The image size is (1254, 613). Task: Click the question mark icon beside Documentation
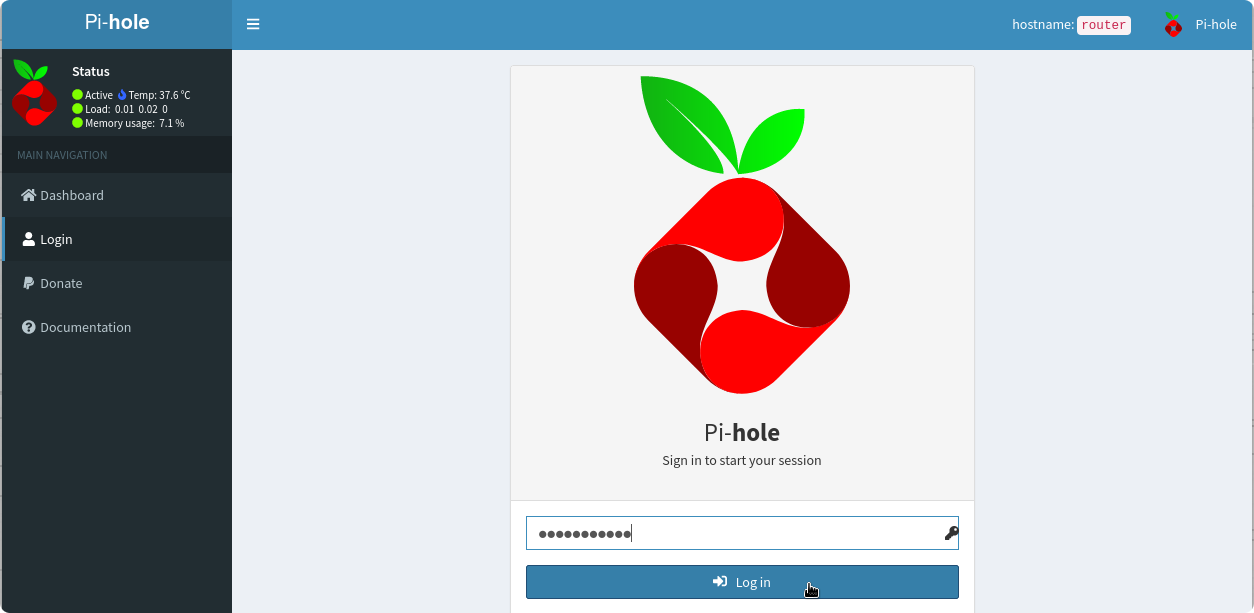click(x=29, y=327)
